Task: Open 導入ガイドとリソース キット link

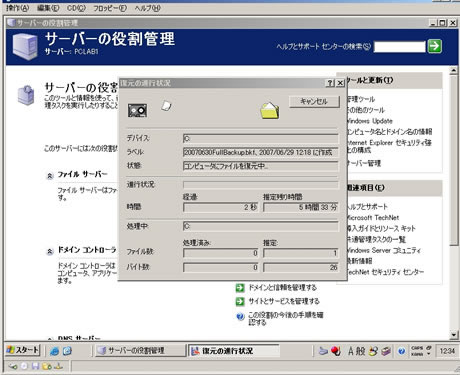Action: tap(381, 228)
